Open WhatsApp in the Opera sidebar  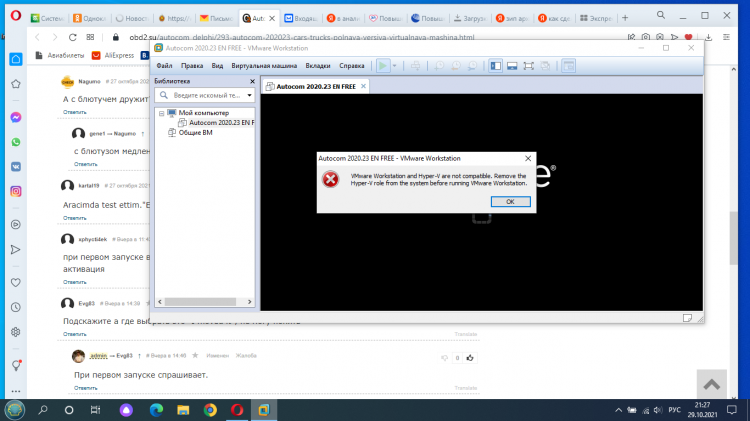pos(16,142)
